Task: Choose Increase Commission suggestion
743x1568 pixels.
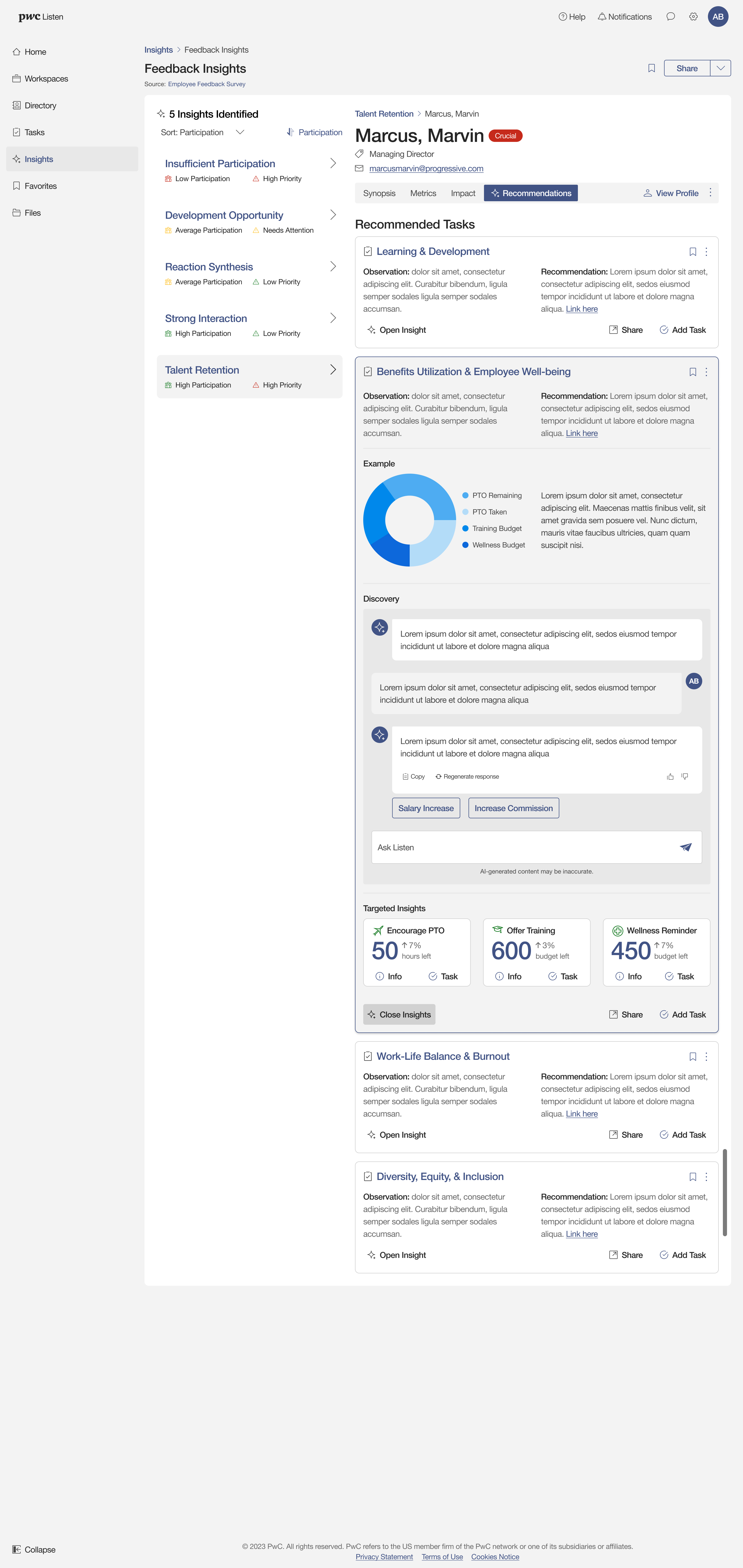Action: pyautogui.click(x=514, y=808)
